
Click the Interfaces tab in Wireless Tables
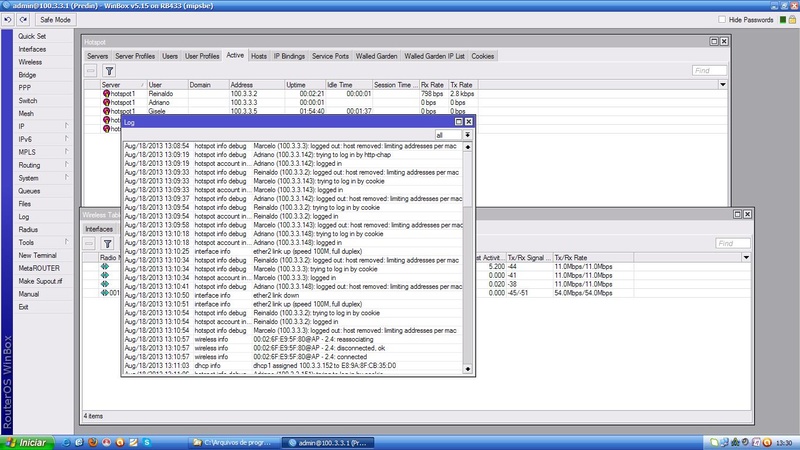99,229
